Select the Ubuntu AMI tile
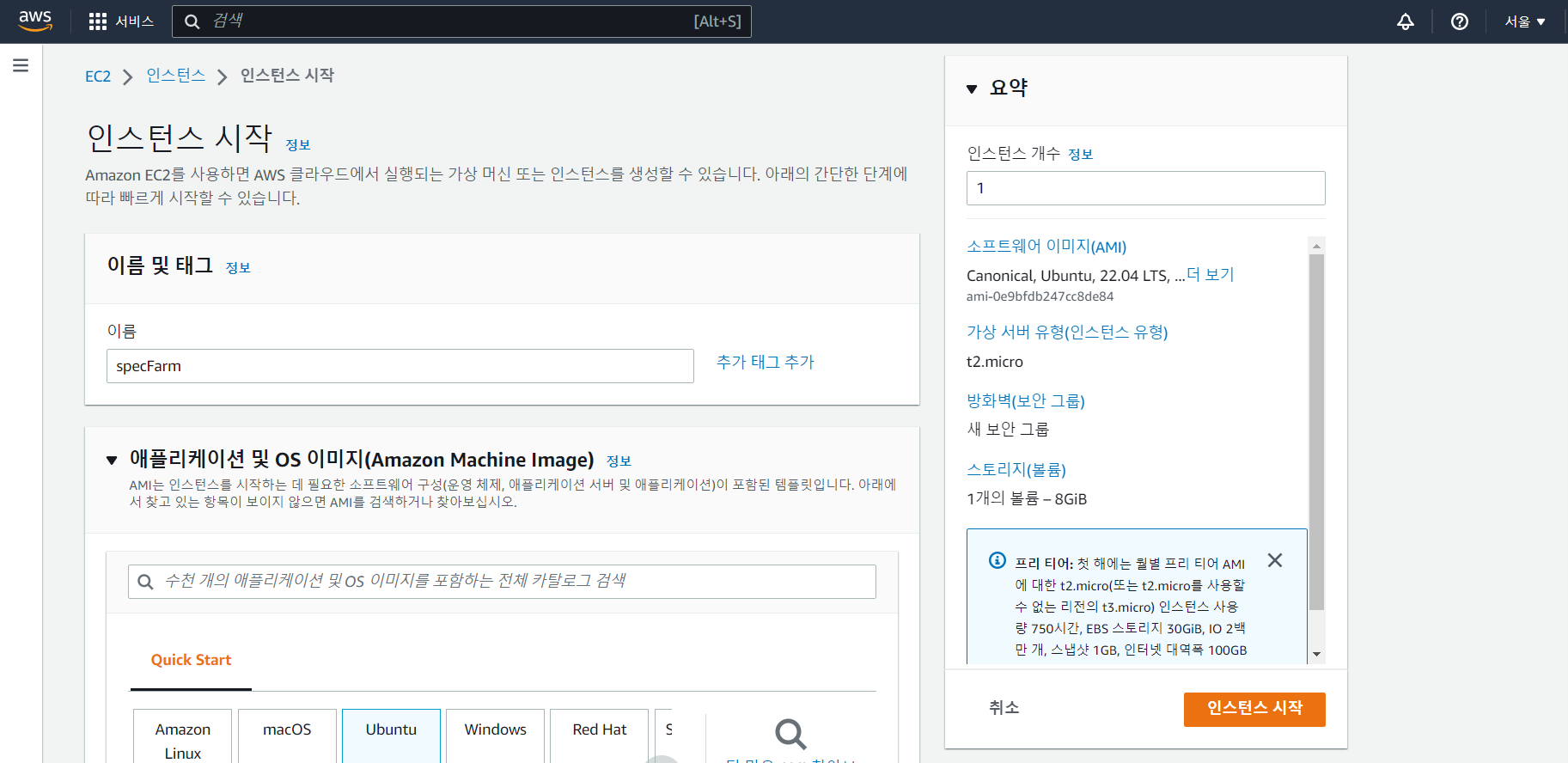 391,736
